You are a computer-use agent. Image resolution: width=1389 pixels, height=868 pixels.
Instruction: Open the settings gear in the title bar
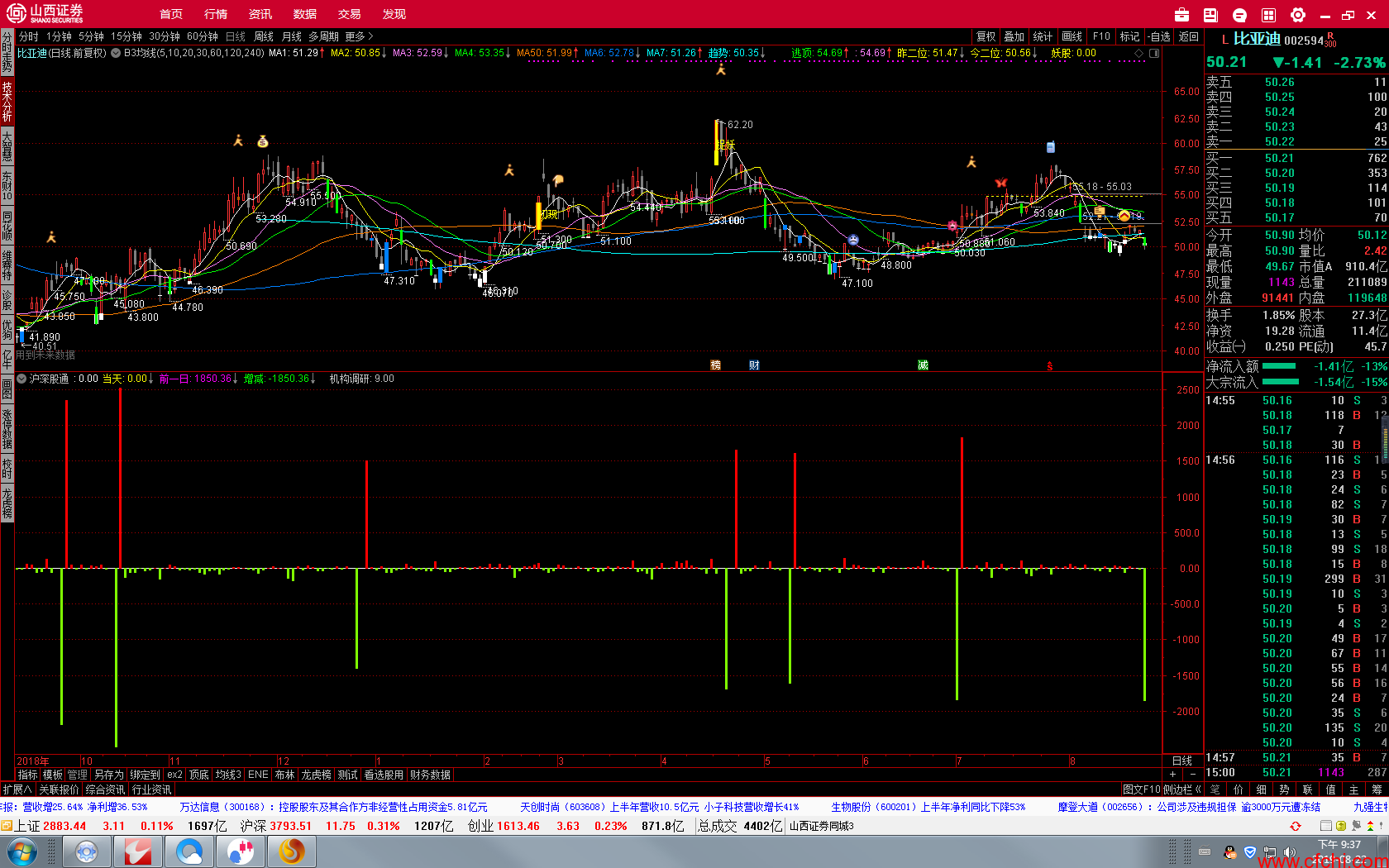coord(1298,15)
